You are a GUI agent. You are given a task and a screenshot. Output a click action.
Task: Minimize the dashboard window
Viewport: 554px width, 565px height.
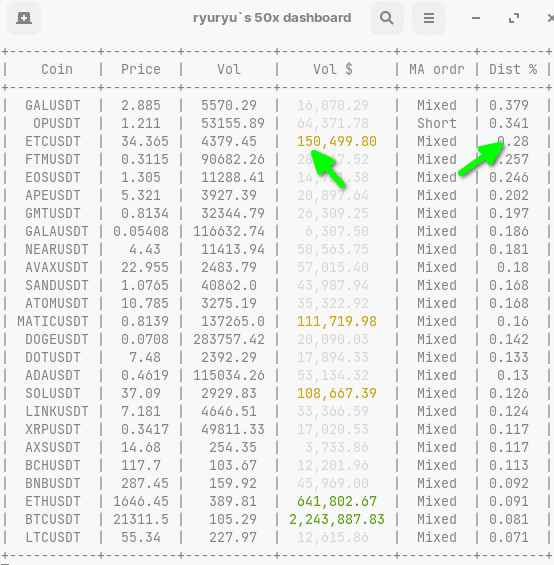pyautogui.click(x=476, y=18)
